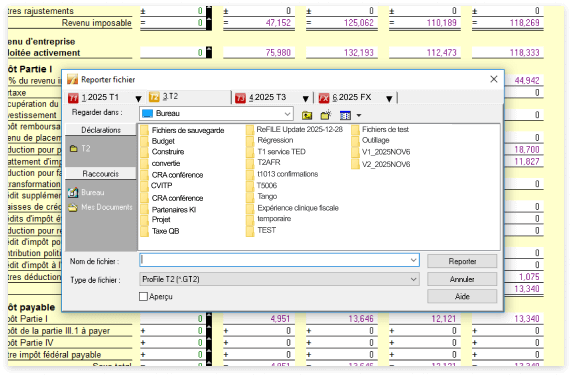Viewport: 572px width, 376px height.
Task: Expand the Nom de fichier dropdown arrow
Action: pos(413,260)
